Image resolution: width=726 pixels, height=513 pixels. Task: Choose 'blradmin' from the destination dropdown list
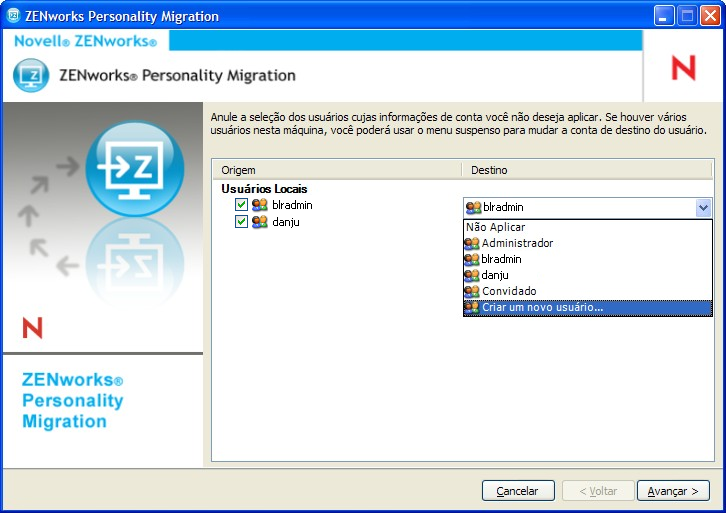[588, 259]
